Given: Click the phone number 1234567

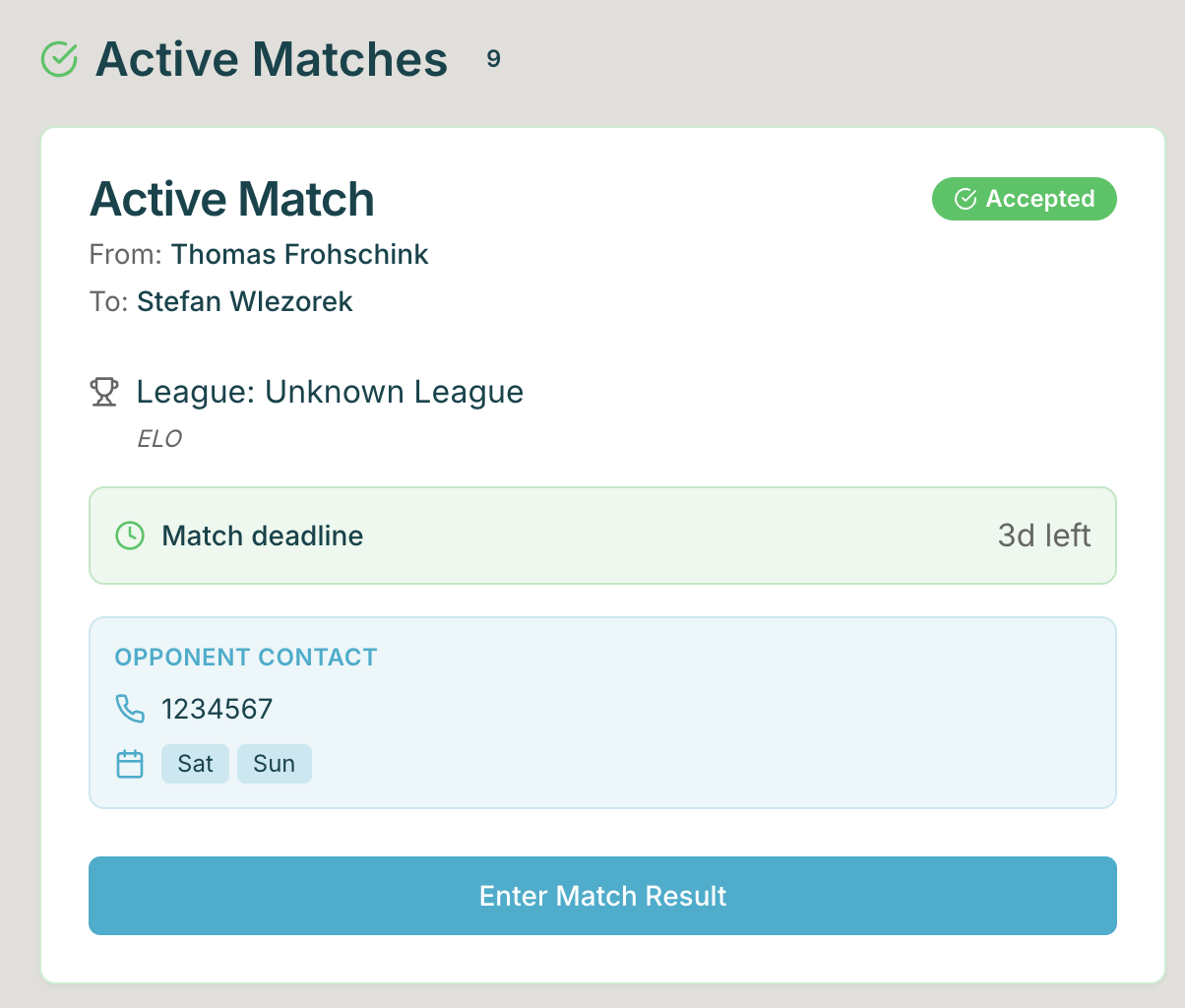Looking at the screenshot, I should click(217, 709).
